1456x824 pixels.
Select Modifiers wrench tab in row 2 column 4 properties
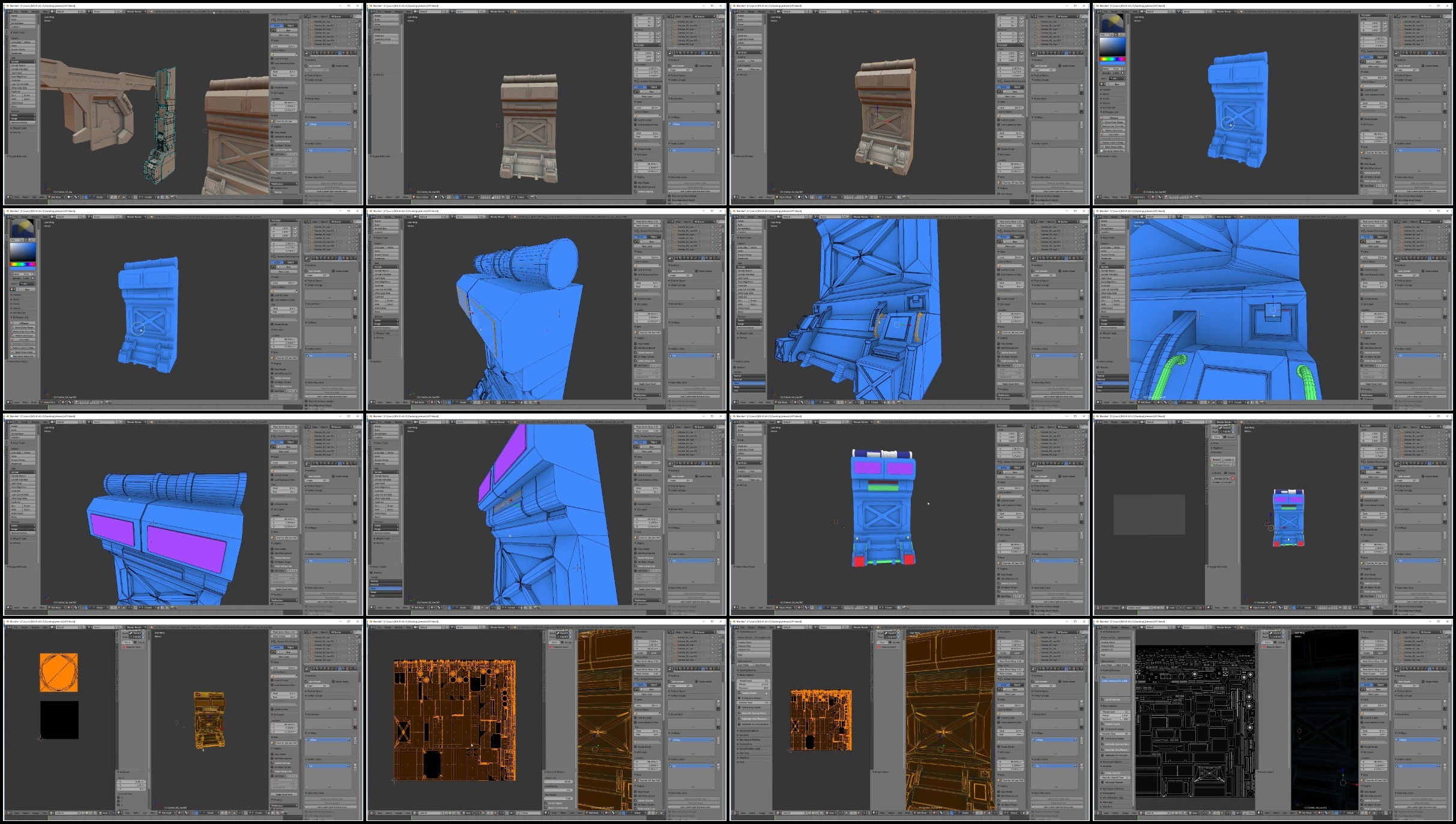tap(1426, 258)
